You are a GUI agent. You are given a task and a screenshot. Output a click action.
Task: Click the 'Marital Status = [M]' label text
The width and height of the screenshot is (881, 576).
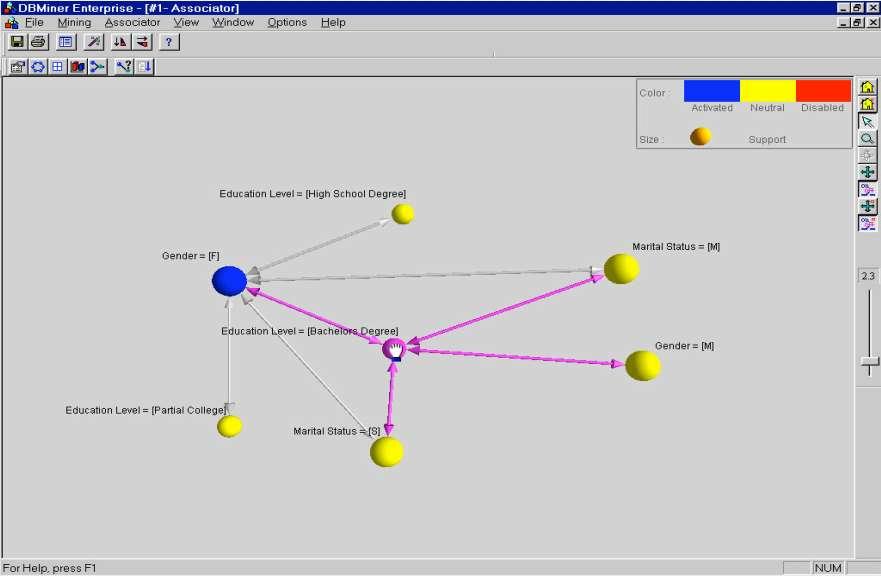point(676,247)
